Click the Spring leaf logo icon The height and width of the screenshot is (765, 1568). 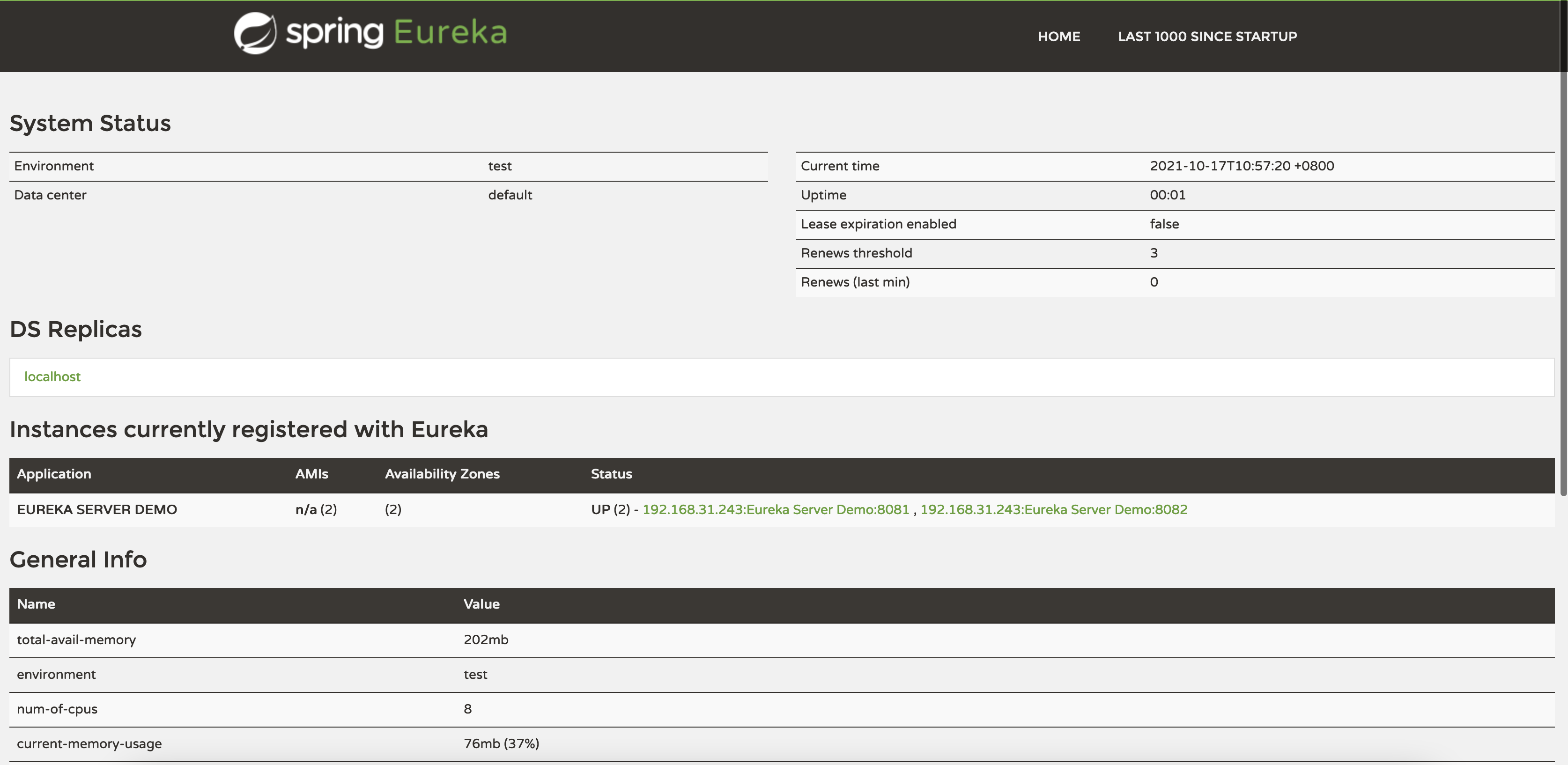coord(255,33)
